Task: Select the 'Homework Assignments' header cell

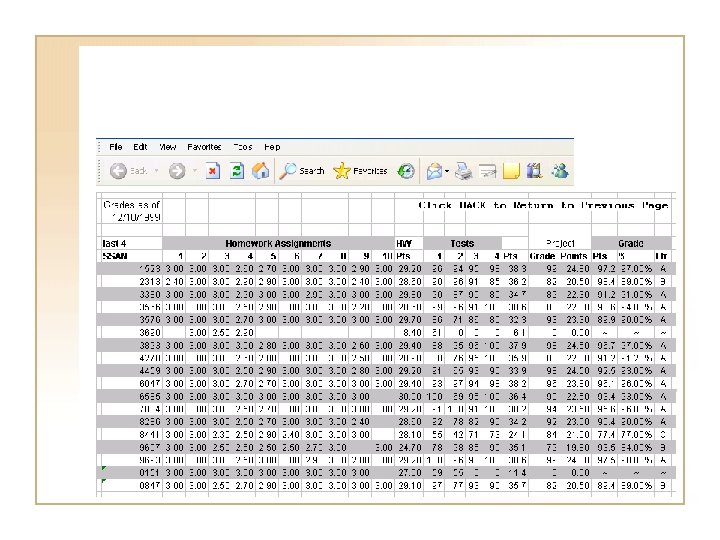Action: click(x=278, y=243)
